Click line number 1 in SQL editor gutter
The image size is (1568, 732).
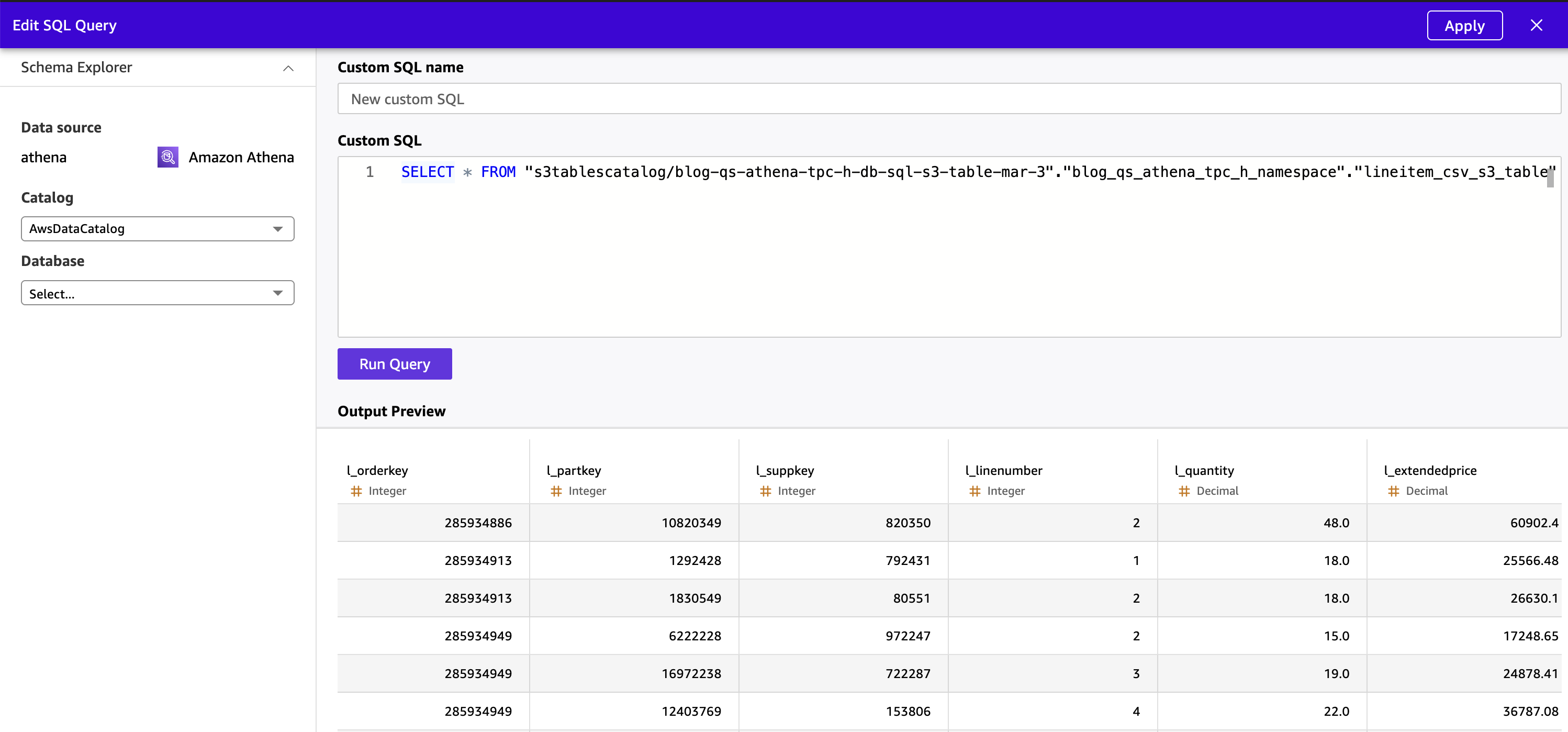pyautogui.click(x=369, y=172)
